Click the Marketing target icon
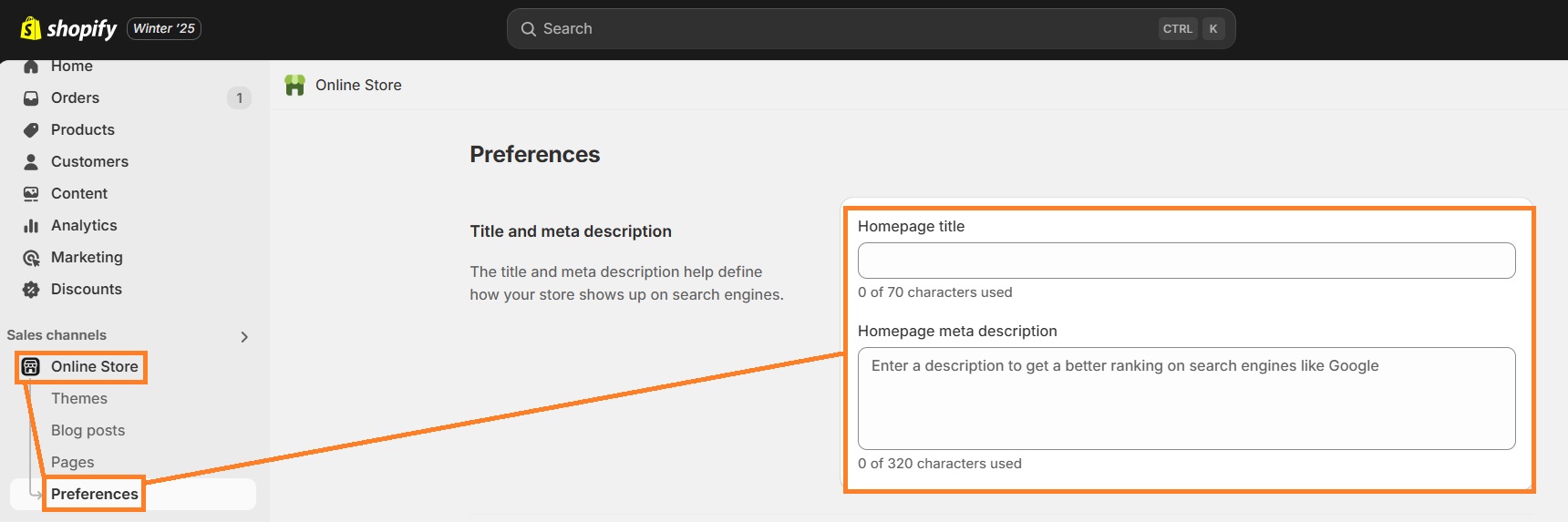The image size is (1568, 522). point(31,258)
